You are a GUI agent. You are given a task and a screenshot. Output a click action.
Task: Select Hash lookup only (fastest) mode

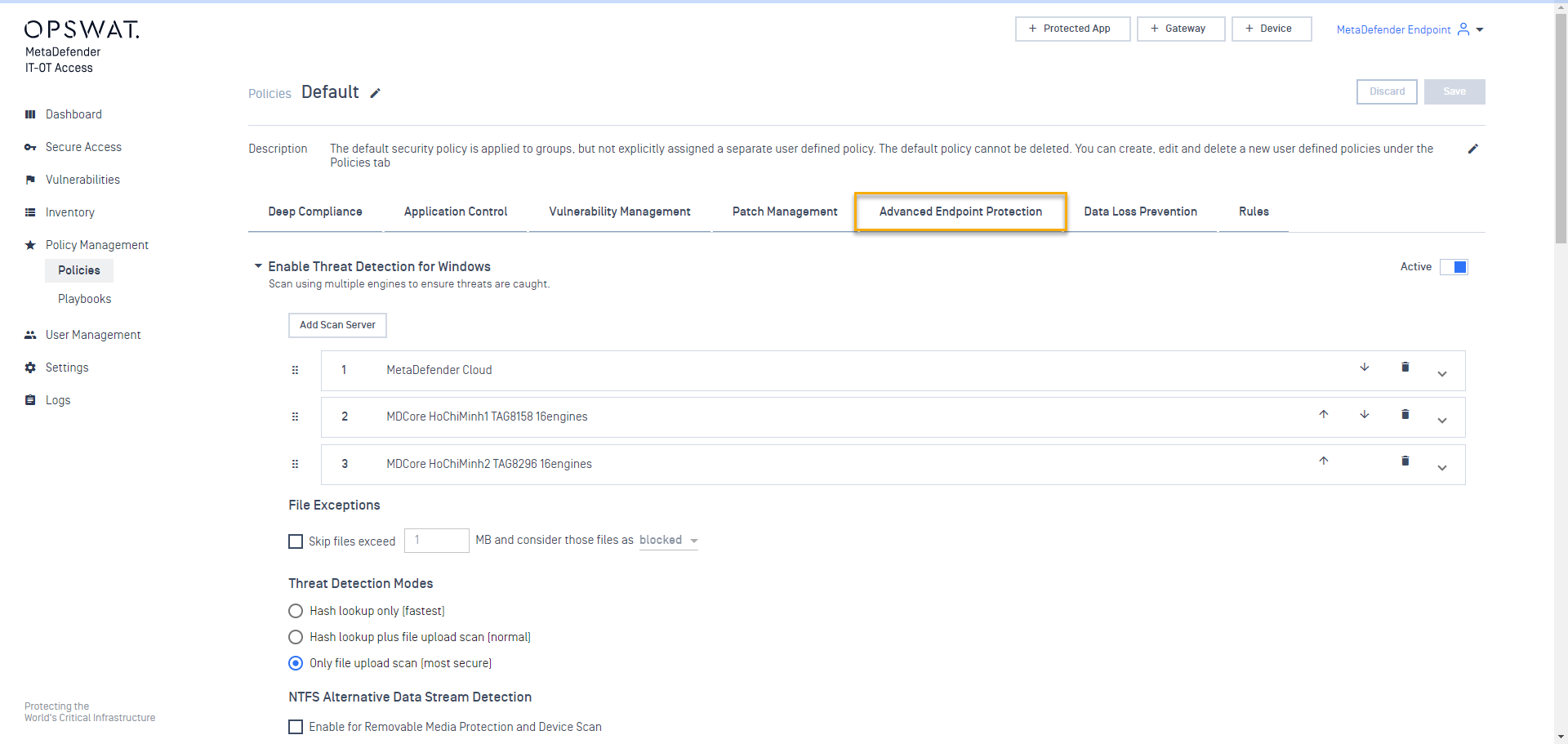[296, 611]
